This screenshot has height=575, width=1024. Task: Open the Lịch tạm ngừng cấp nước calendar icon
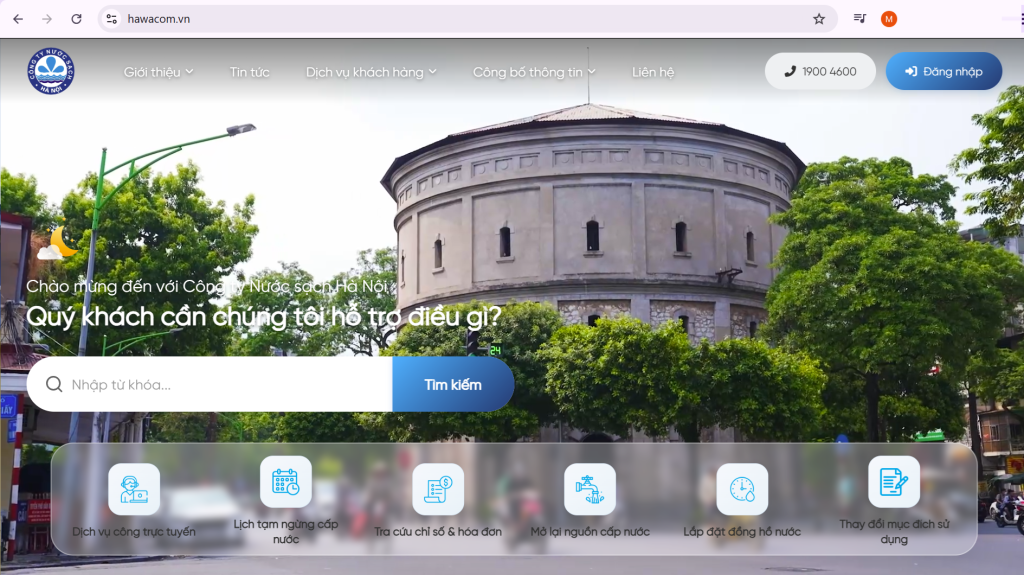(285, 482)
